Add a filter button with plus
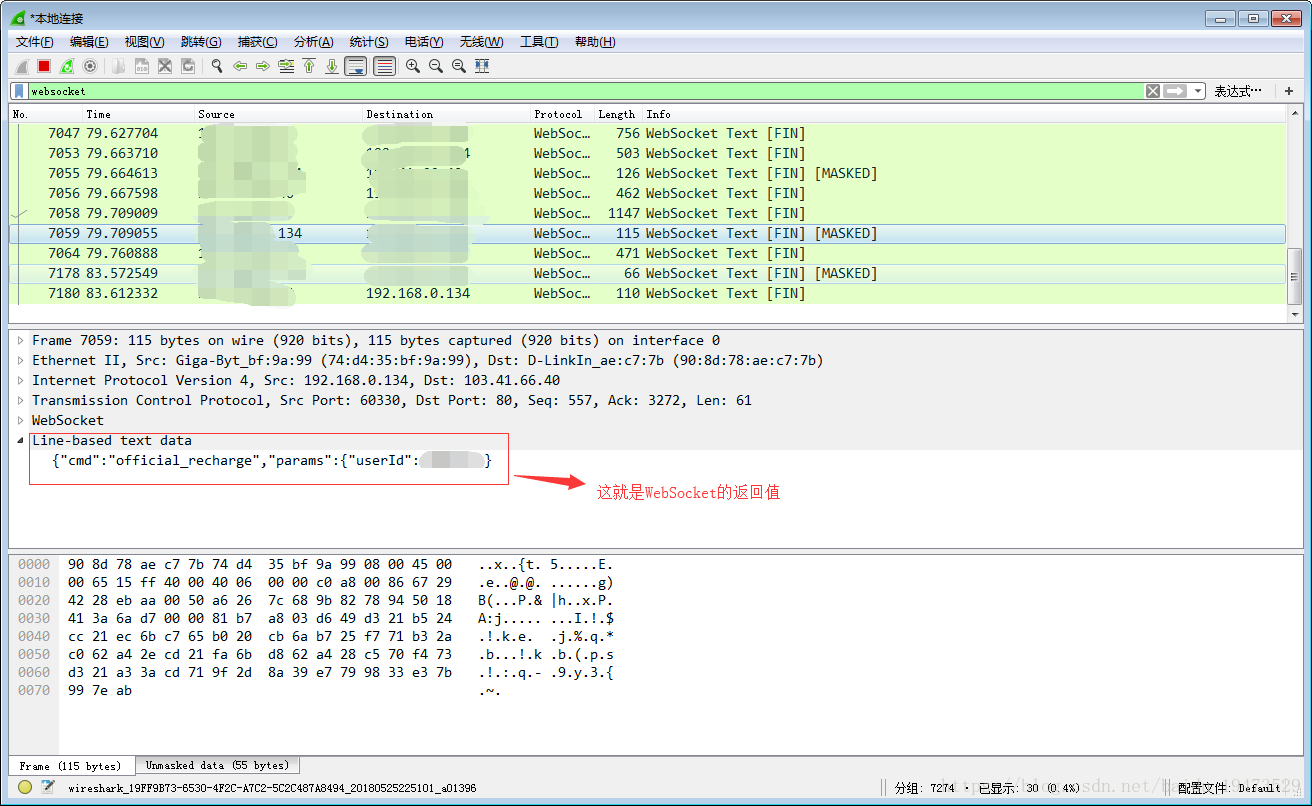The width and height of the screenshot is (1312, 806). tap(1289, 91)
